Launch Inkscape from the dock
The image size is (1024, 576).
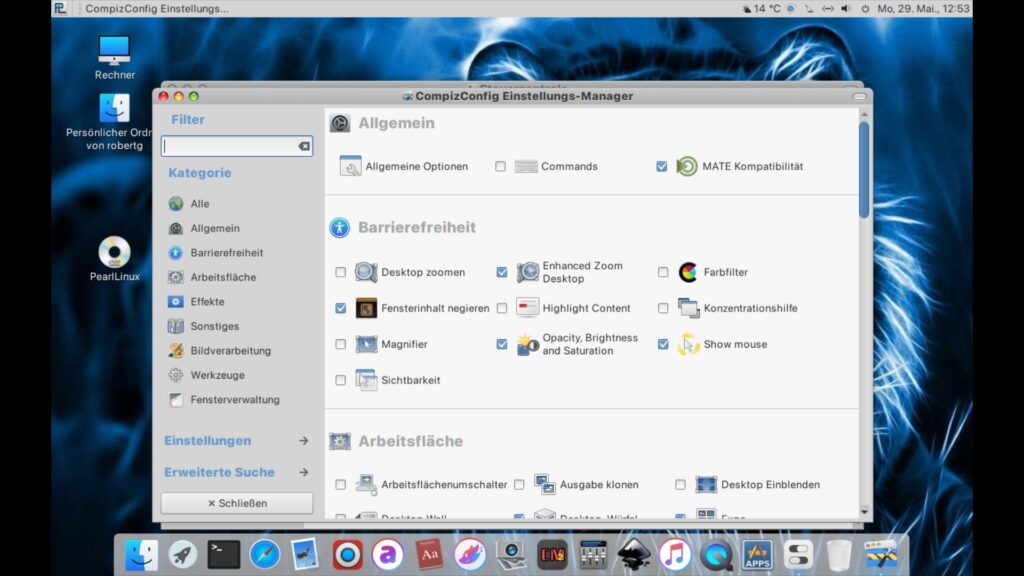633,554
